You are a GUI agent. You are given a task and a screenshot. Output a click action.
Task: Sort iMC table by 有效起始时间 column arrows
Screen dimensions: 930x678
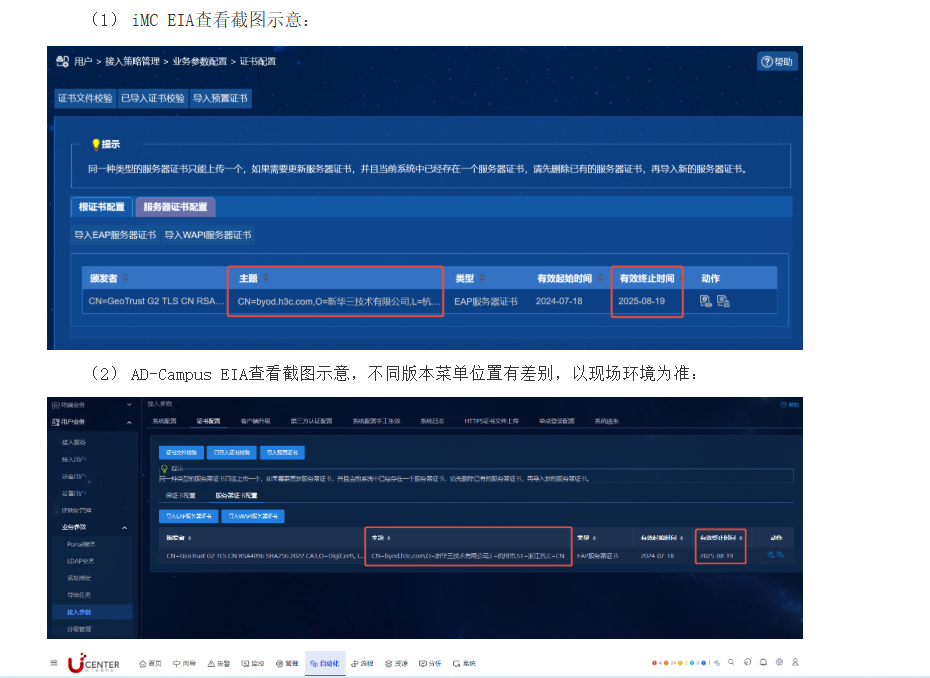click(x=600, y=278)
